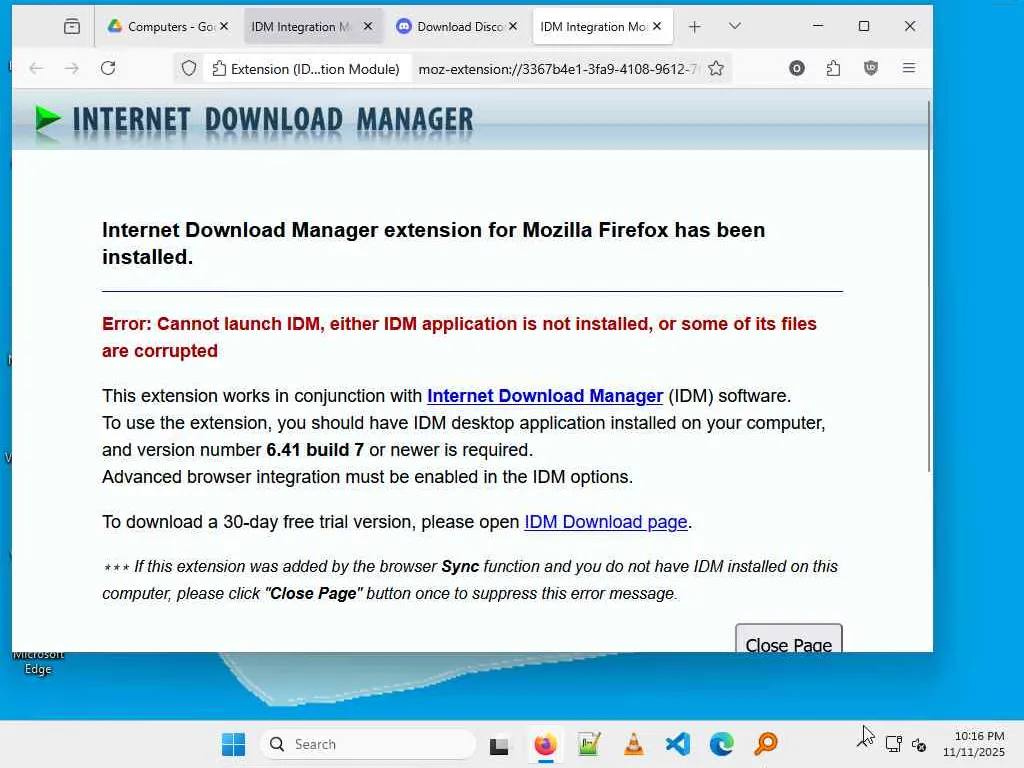Image resolution: width=1024 pixels, height=768 pixels.
Task: Close the Computers Google Drive tab
Action: pyautogui.click(x=224, y=26)
